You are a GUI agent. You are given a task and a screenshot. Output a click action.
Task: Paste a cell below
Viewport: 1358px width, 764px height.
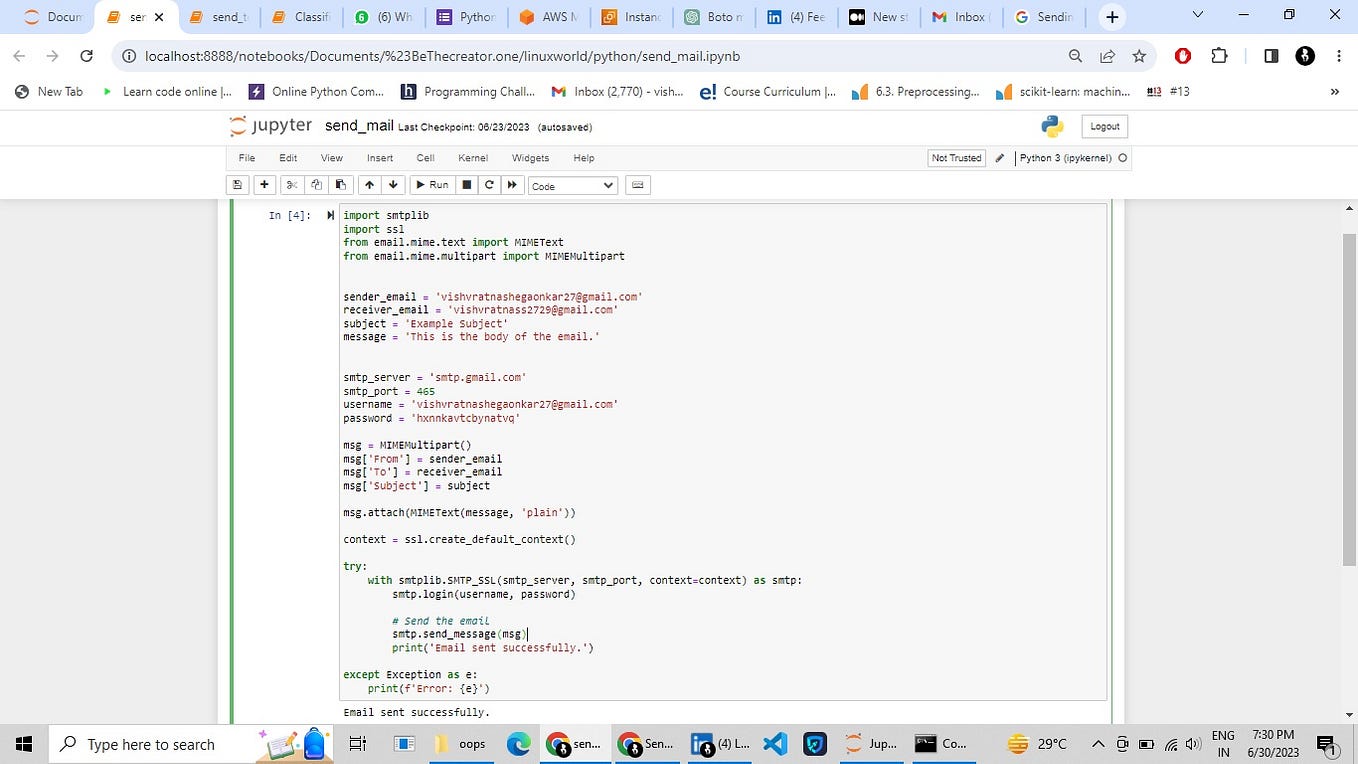tap(339, 185)
